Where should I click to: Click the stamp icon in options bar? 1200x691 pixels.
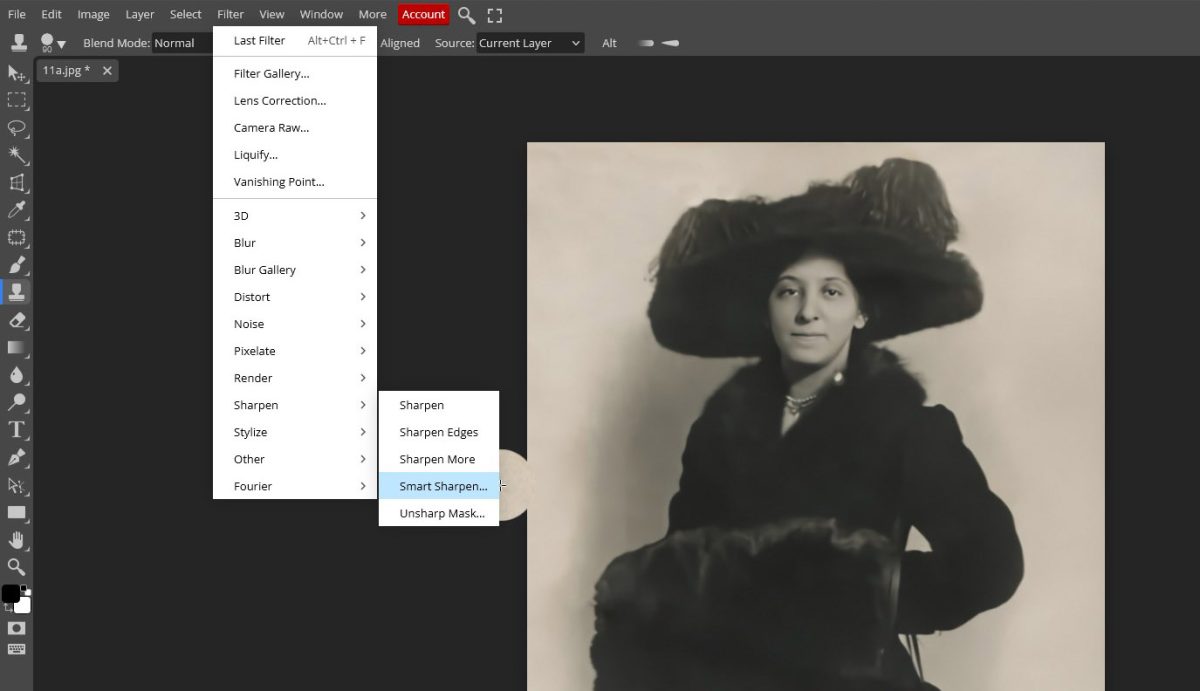pyautogui.click(x=18, y=43)
